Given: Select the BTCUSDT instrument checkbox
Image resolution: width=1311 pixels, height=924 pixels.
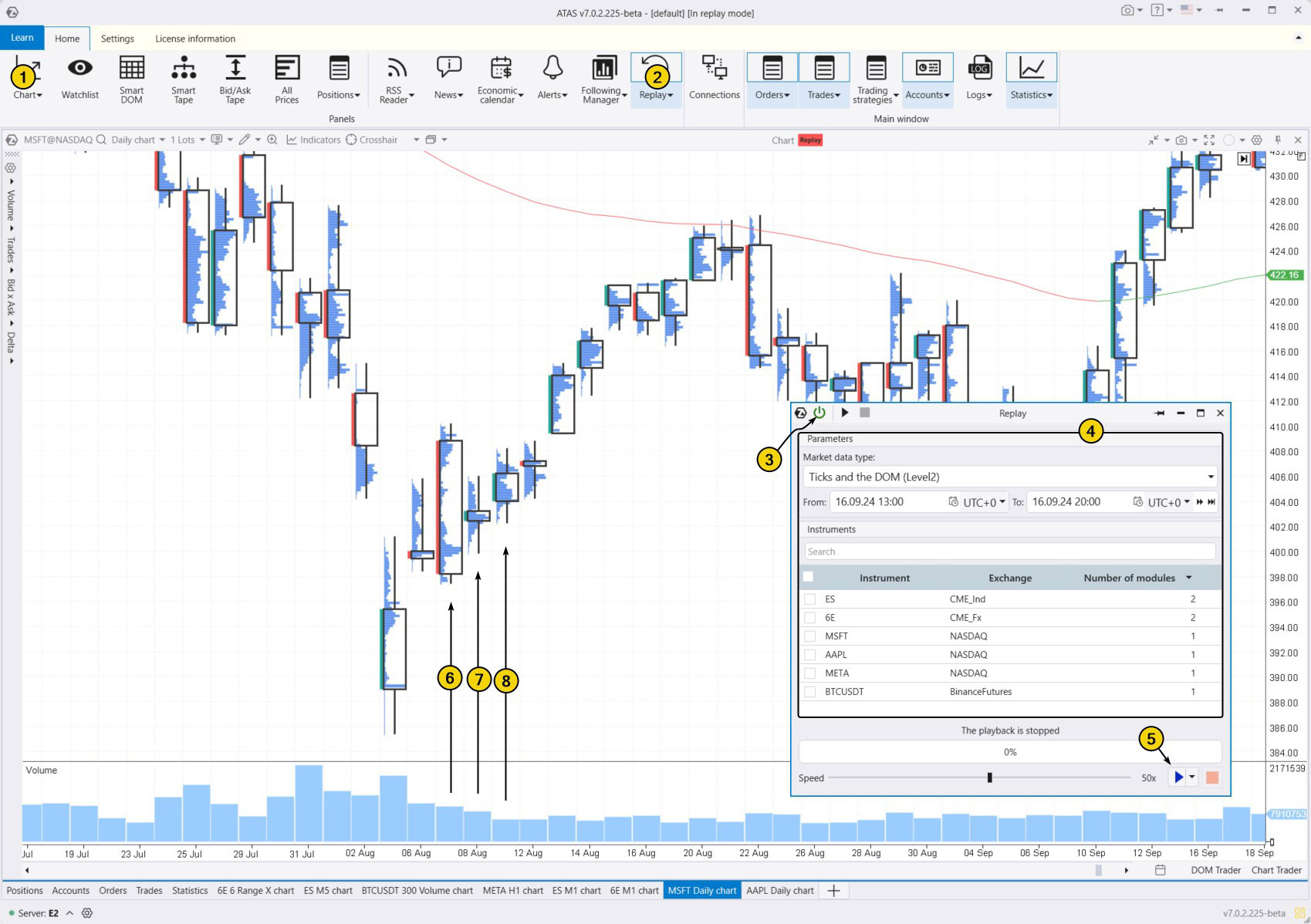Looking at the screenshot, I should [810, 691].
